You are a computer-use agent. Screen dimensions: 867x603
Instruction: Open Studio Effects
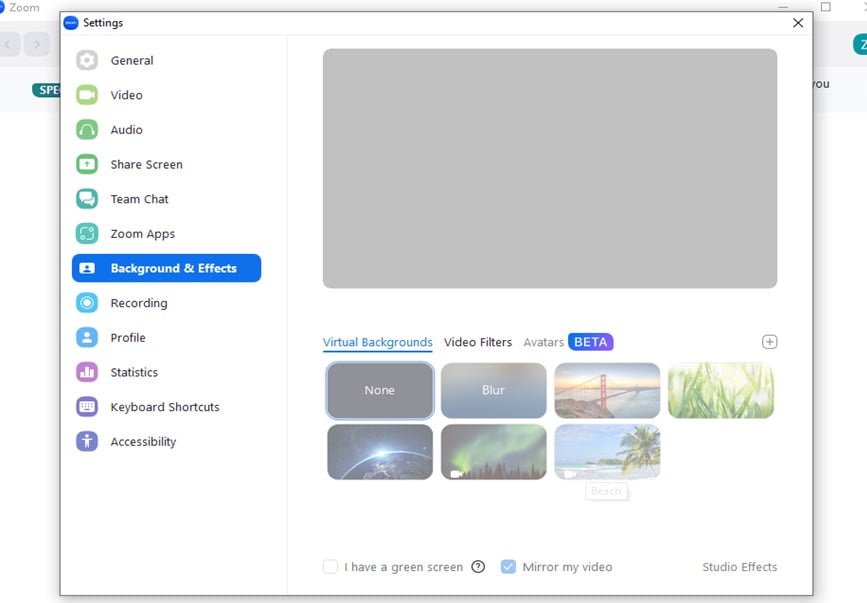(739, 567)
